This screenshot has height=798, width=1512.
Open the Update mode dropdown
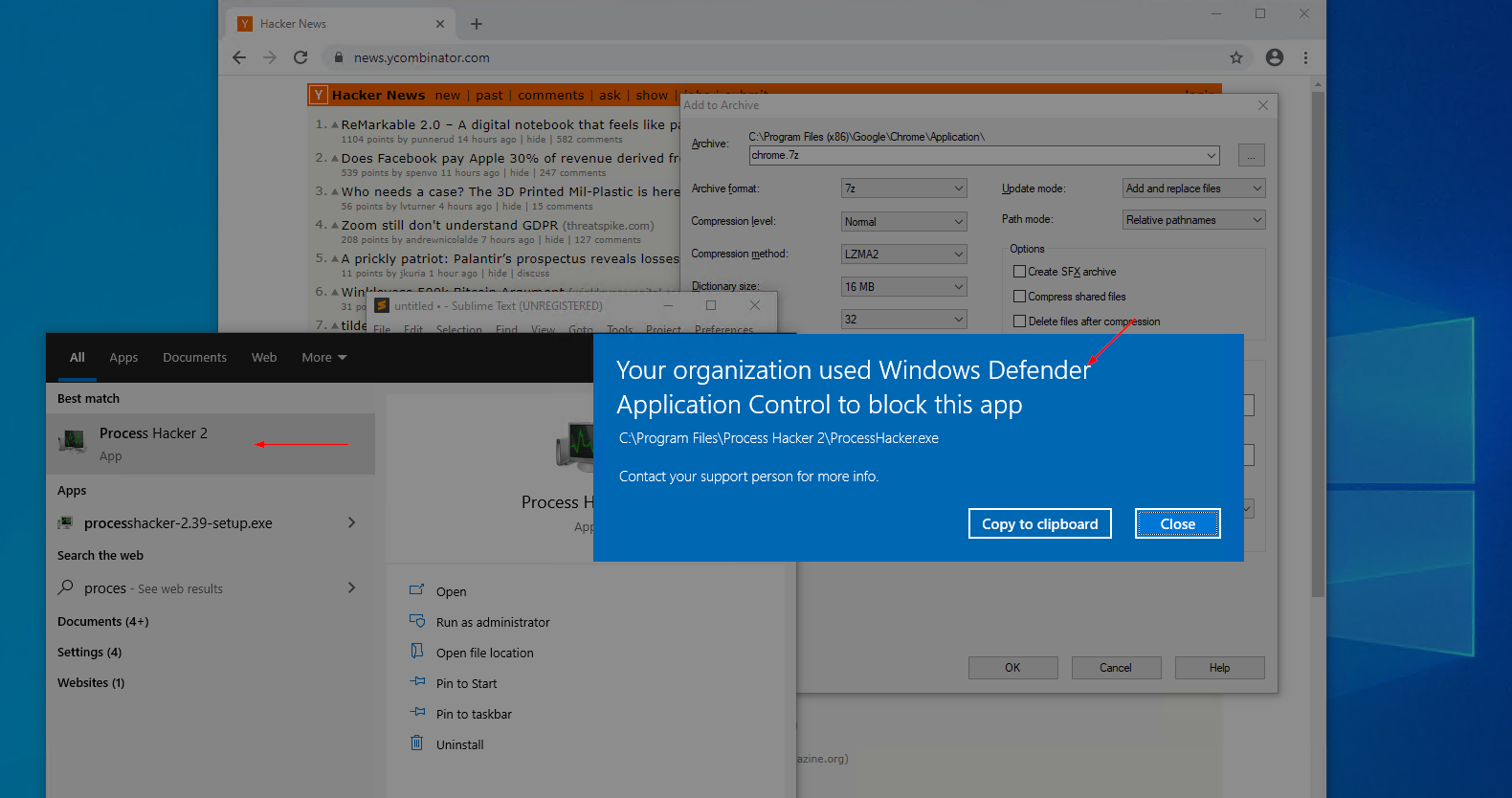1193,188
